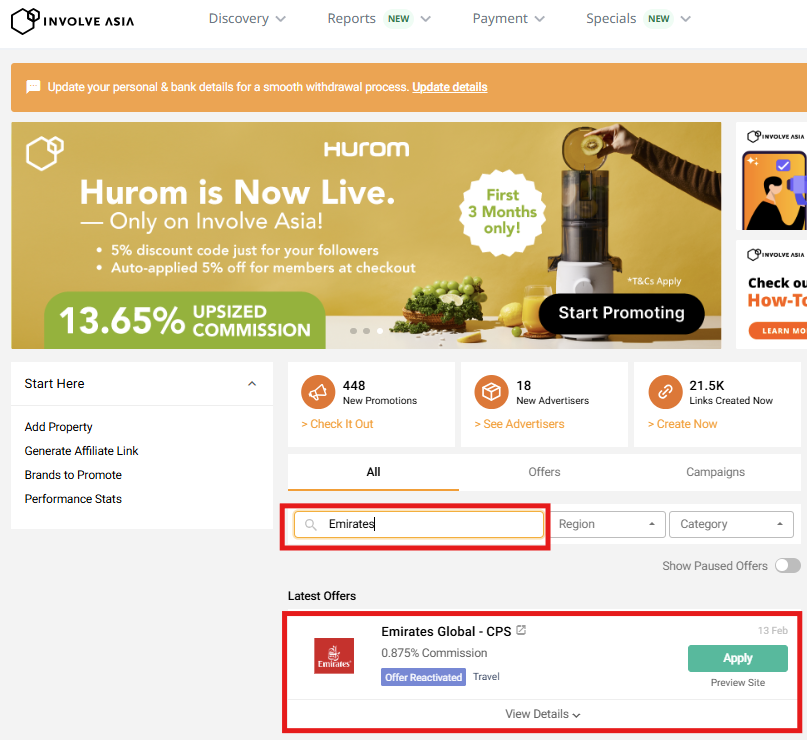Collapse the Start Here panel

pos(252,384)
